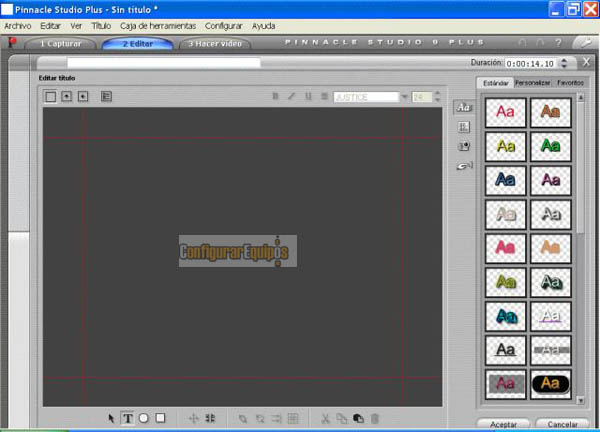Click the justify grid icon in bottom toolbar

(x=293, y=419)
